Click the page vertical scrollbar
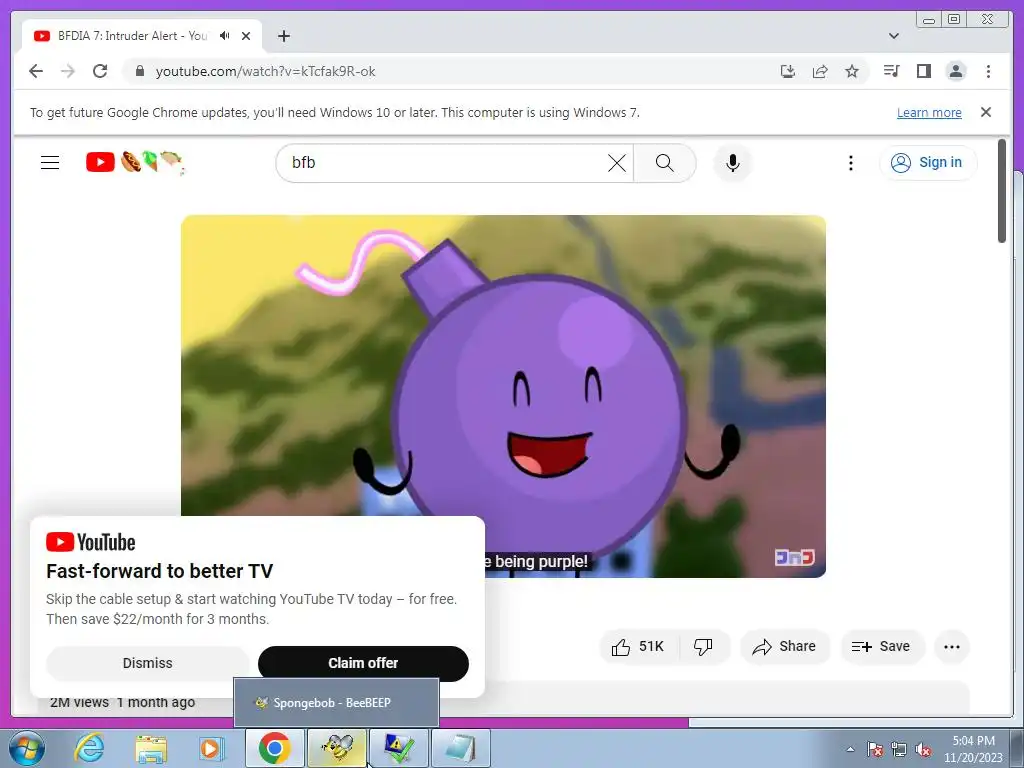1024x768 pixels. pos(1002,191)
